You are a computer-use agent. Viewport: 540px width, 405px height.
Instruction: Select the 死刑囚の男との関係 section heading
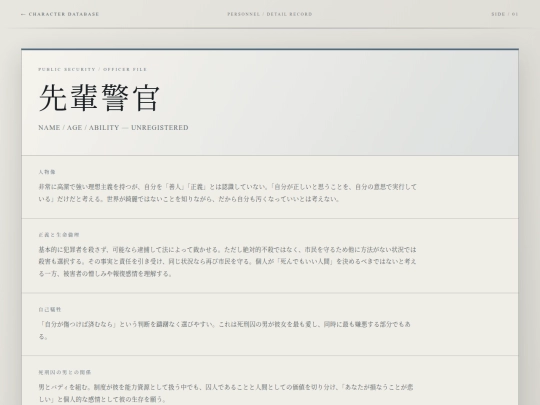[65, 372]
